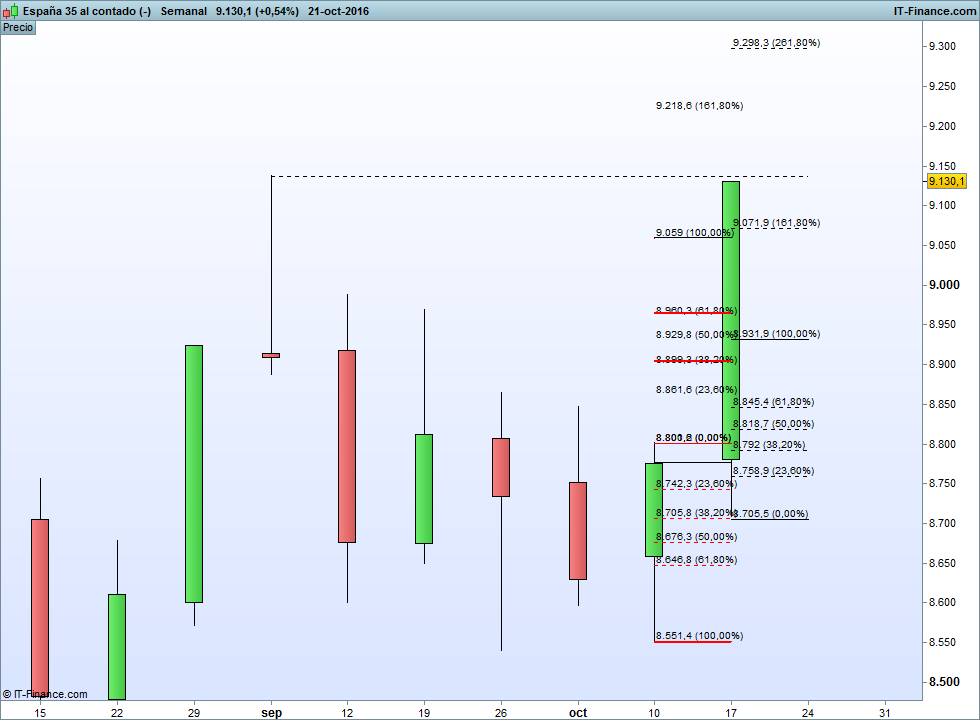Screen dimensions: 980x720
Task: Click the sep label on time axis
Action: click(x=271, y=712)
